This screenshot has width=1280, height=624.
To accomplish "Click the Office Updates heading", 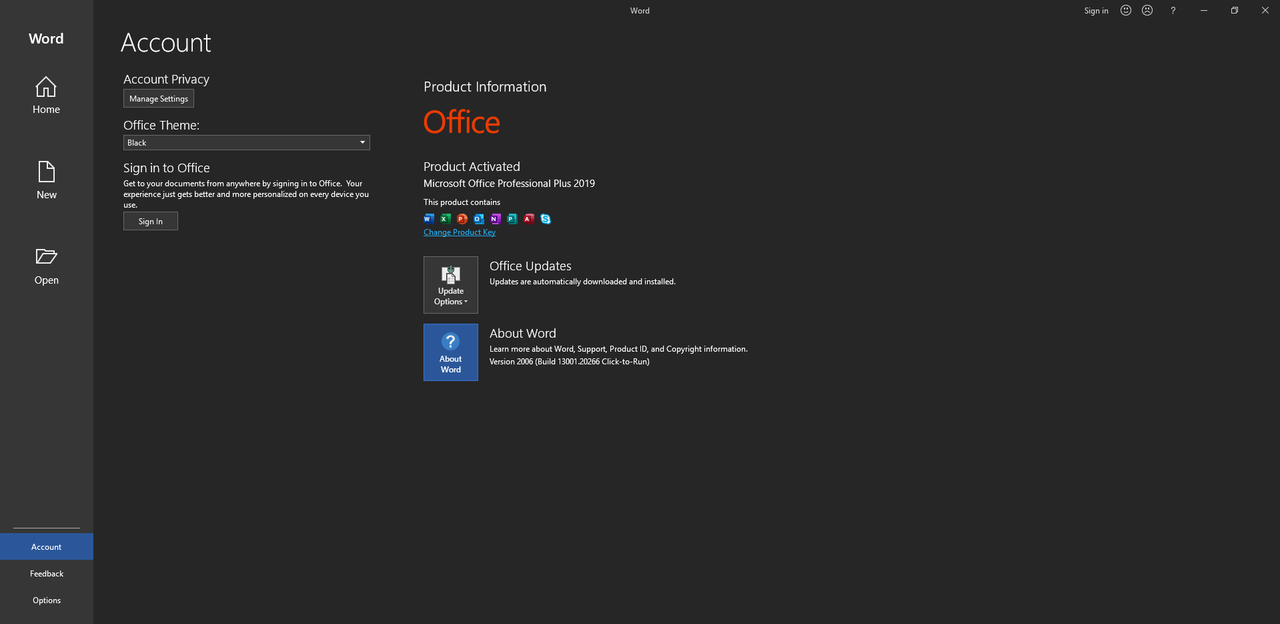I will point(530,266).
